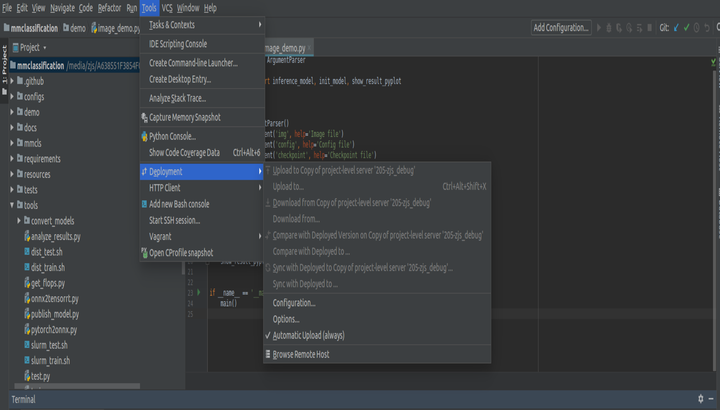Image resolution: width=720 pixels, height=410 pixels.
Task: Click Create Command-line Launcher
Action: click(x=202, y=63)
